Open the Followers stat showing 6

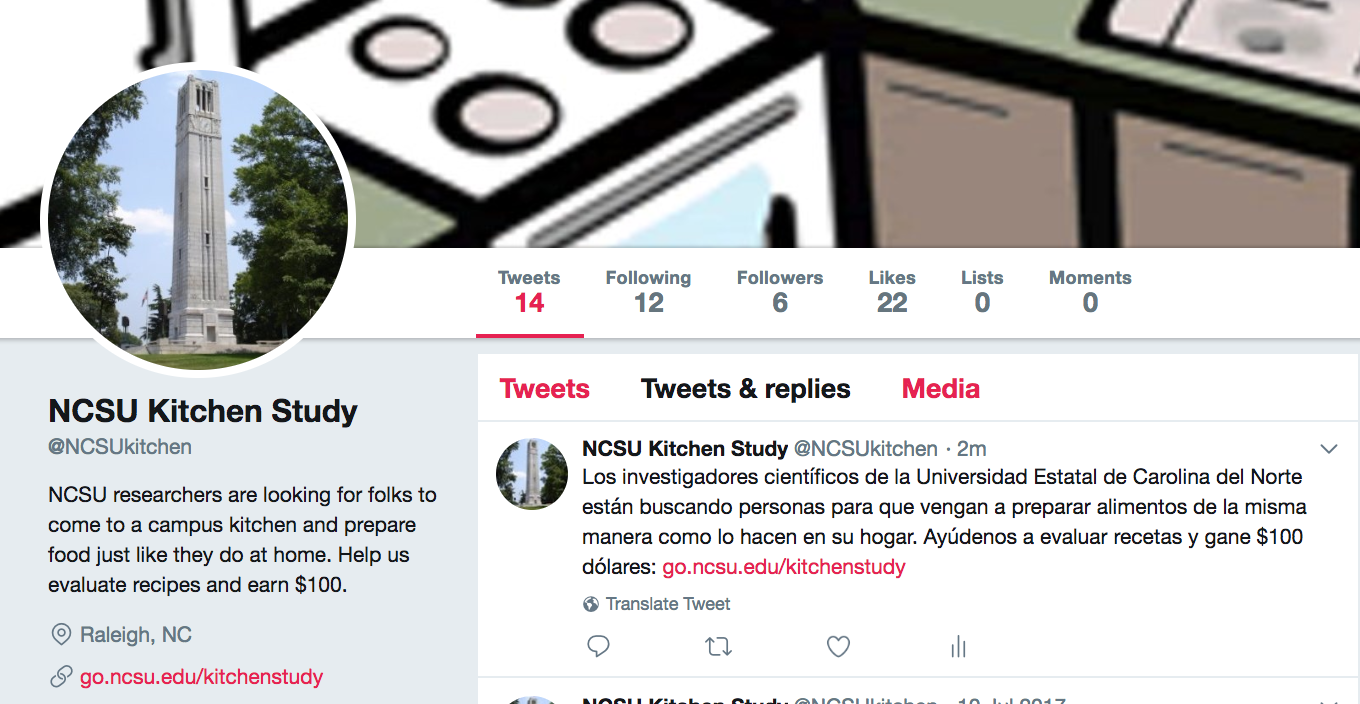pyautogui.click(x=780, y=292)
